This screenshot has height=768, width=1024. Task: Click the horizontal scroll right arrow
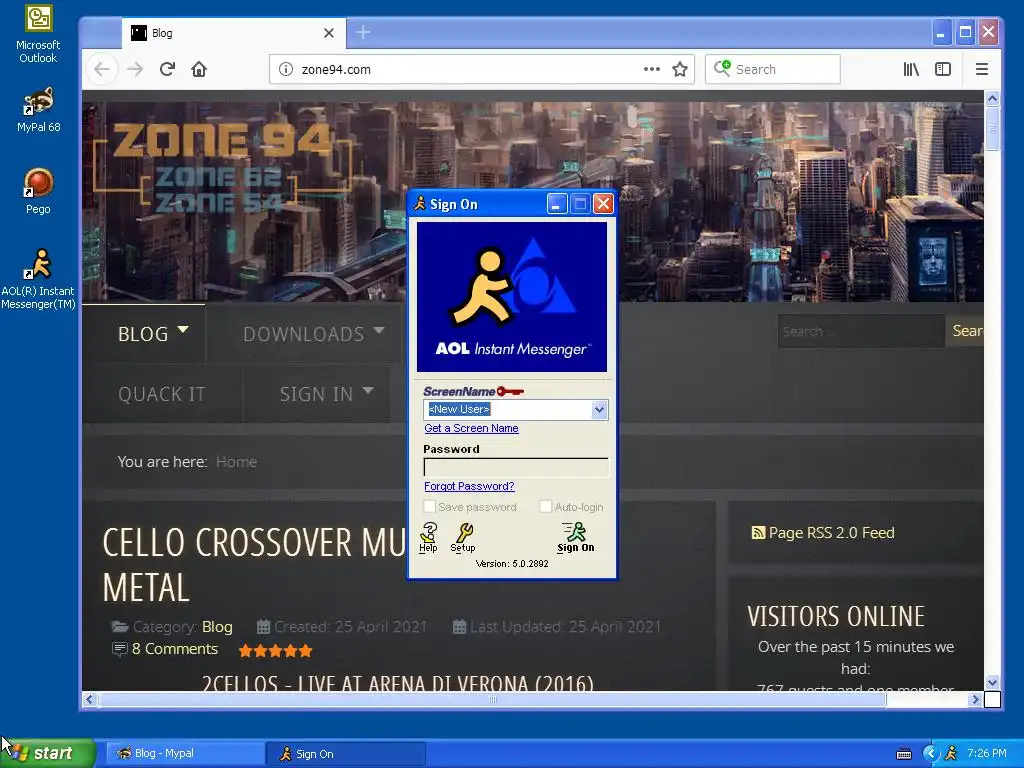coord(975,699)
